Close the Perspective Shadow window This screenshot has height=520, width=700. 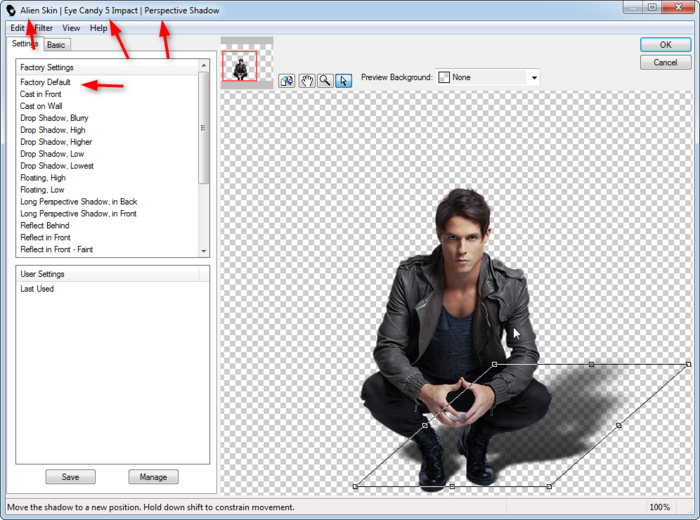678,7
